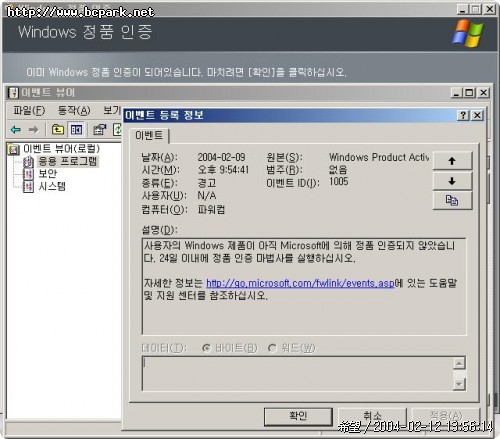Click the type value 경고

207,183
